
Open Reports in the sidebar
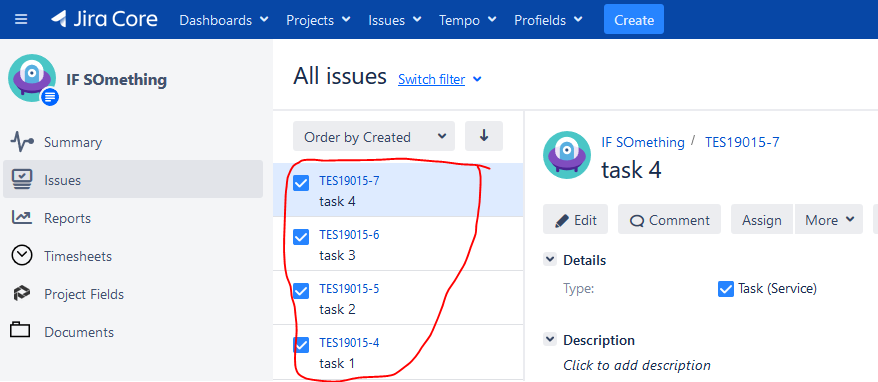pyautogui.click(x=133, y=218)
